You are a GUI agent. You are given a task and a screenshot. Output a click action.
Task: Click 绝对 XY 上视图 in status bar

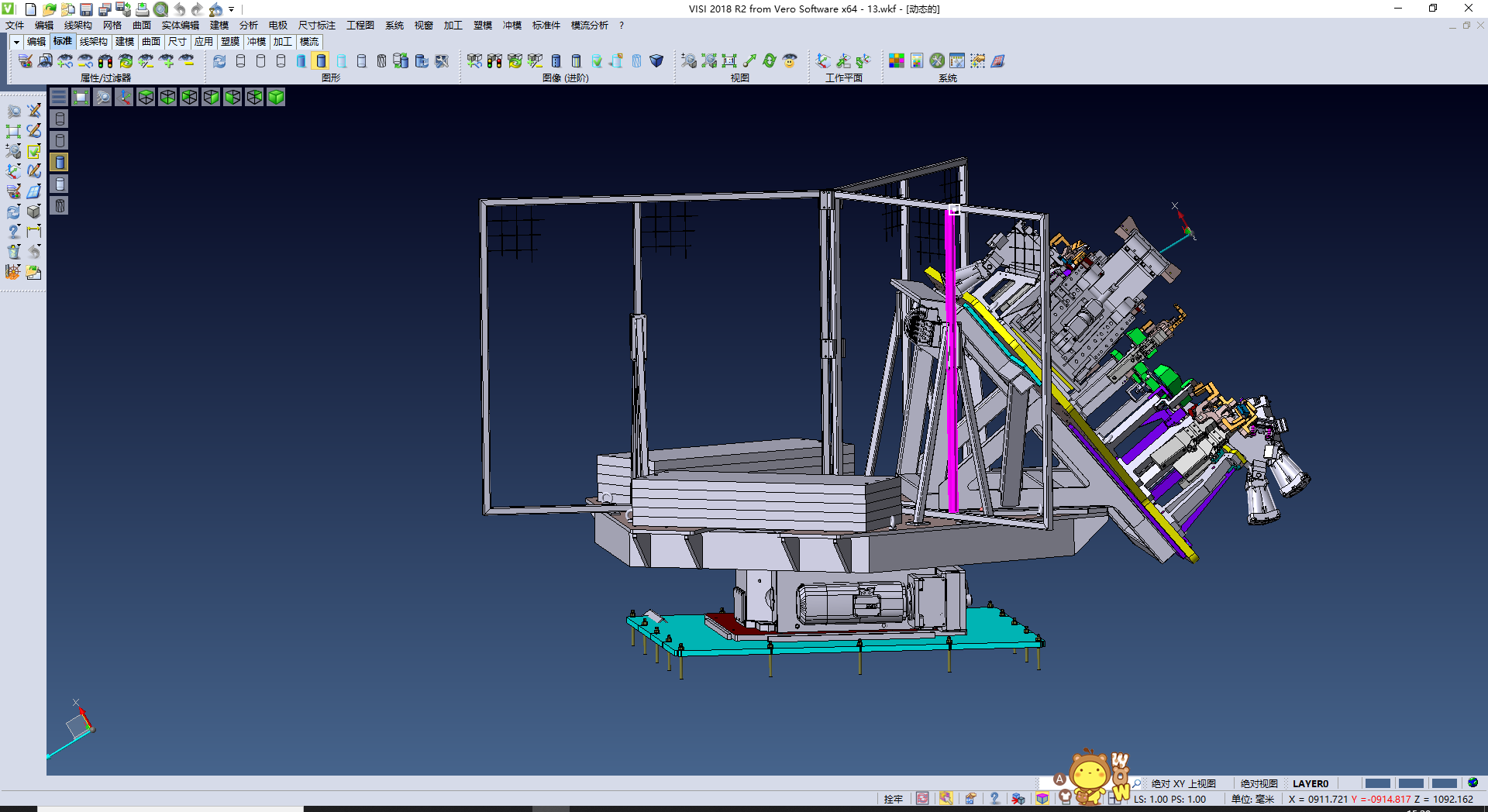point(1183,783)
